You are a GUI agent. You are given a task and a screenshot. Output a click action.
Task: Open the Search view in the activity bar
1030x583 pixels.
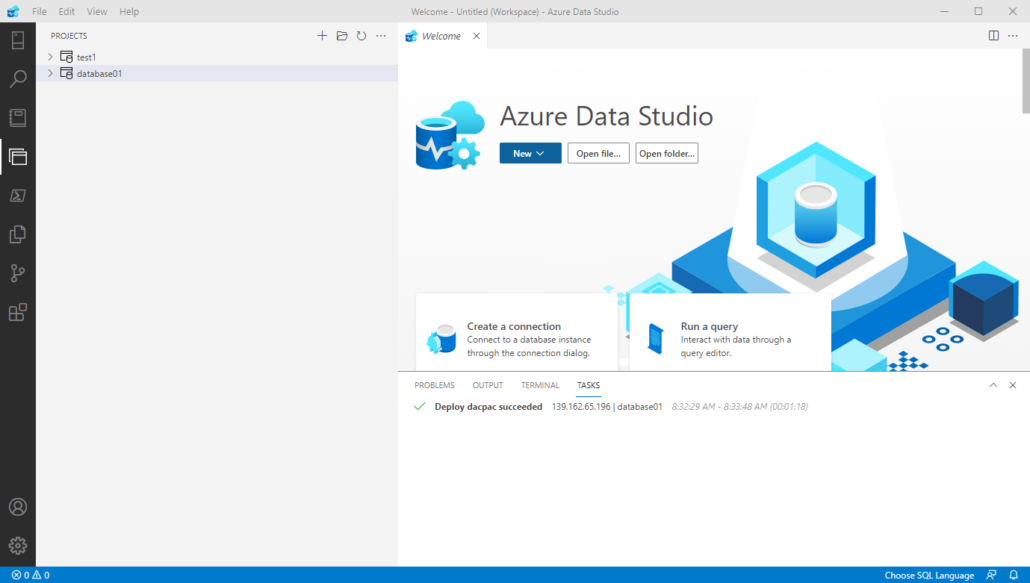pos(17,79)
